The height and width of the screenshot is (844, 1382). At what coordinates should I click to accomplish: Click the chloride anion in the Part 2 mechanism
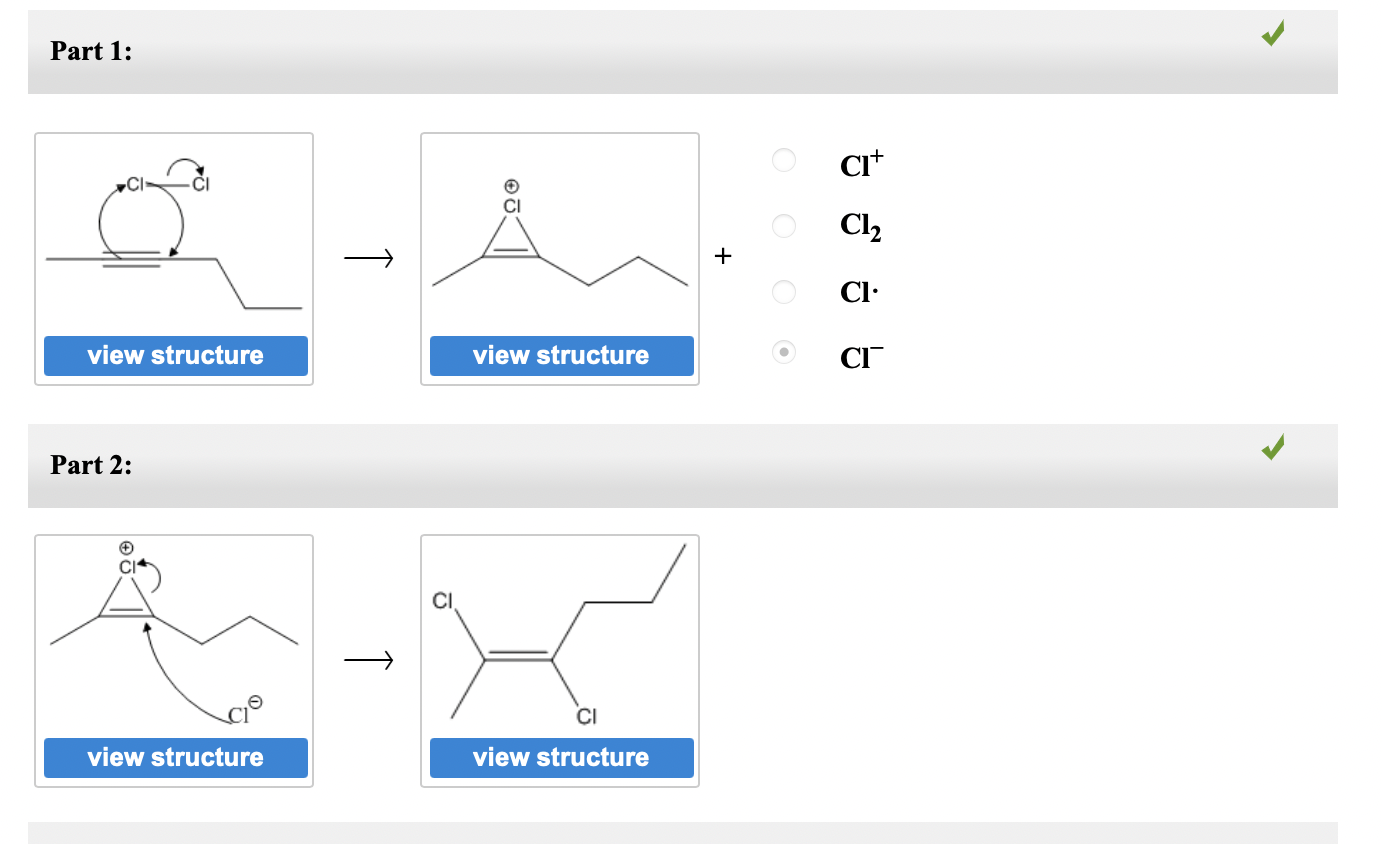[238, 715]
